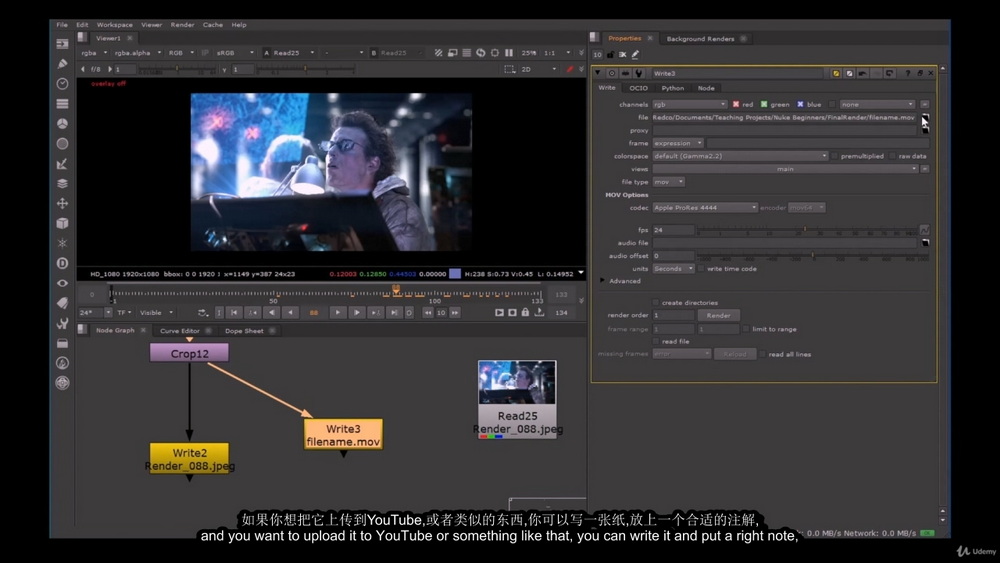Open the units Seconds dropdown

pyautogui.click(x=673, y=268)
